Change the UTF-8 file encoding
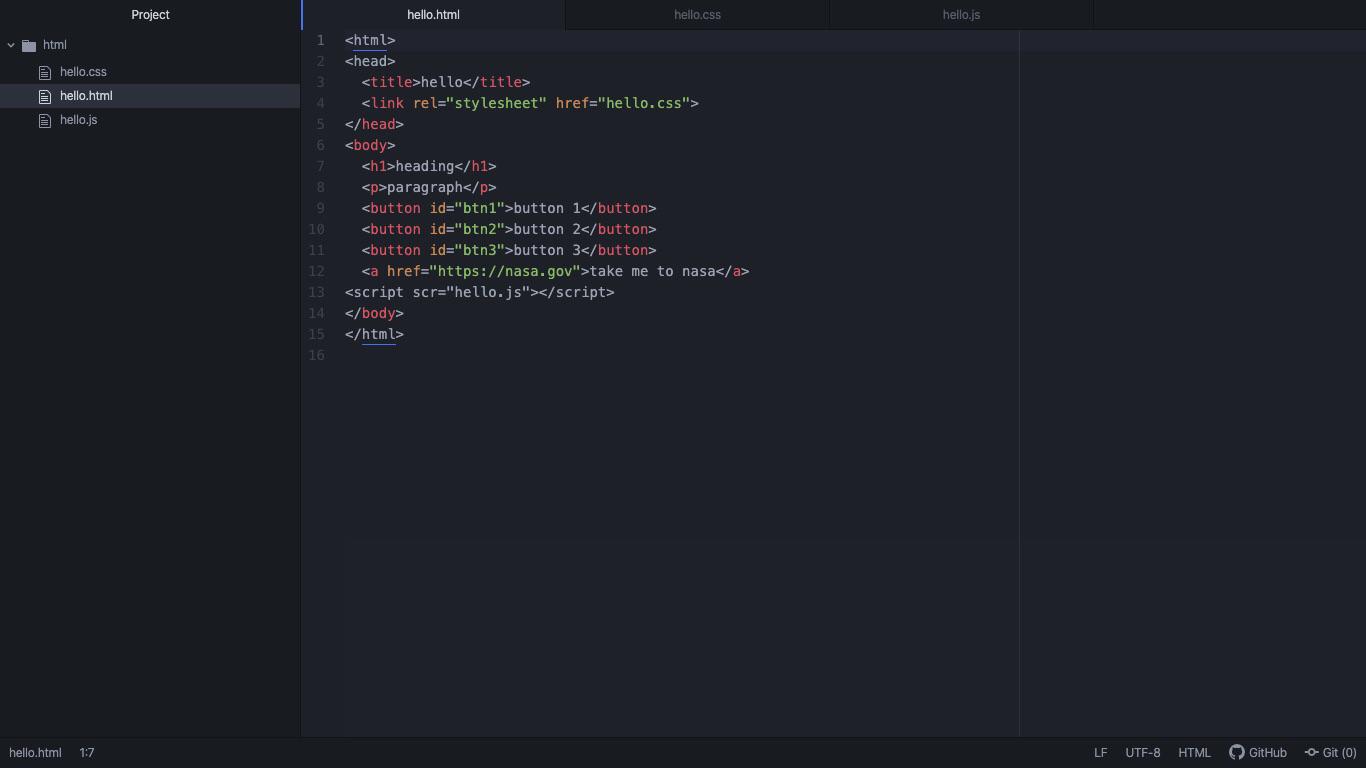 [1143, 753]
